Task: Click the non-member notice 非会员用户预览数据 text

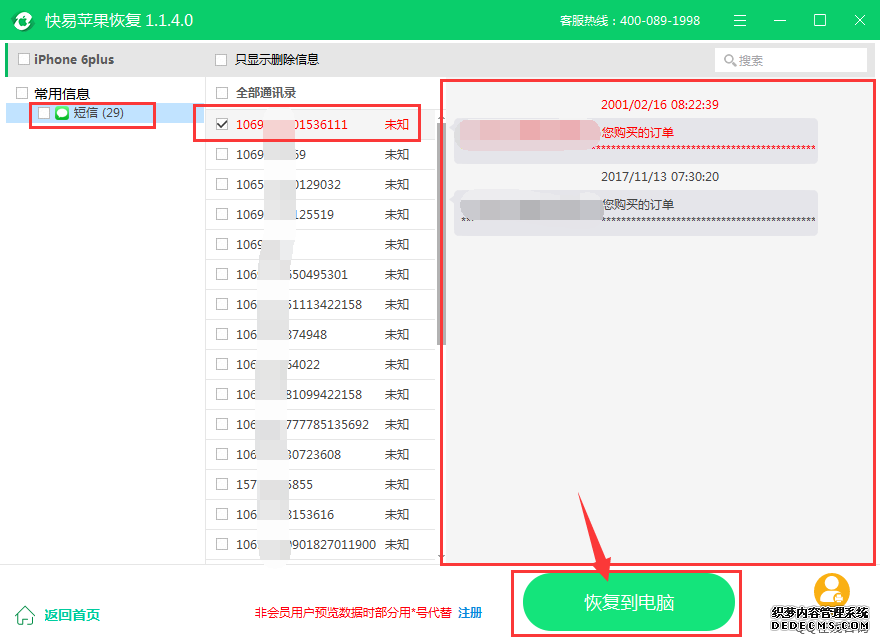Action: [x=353, y=612]
